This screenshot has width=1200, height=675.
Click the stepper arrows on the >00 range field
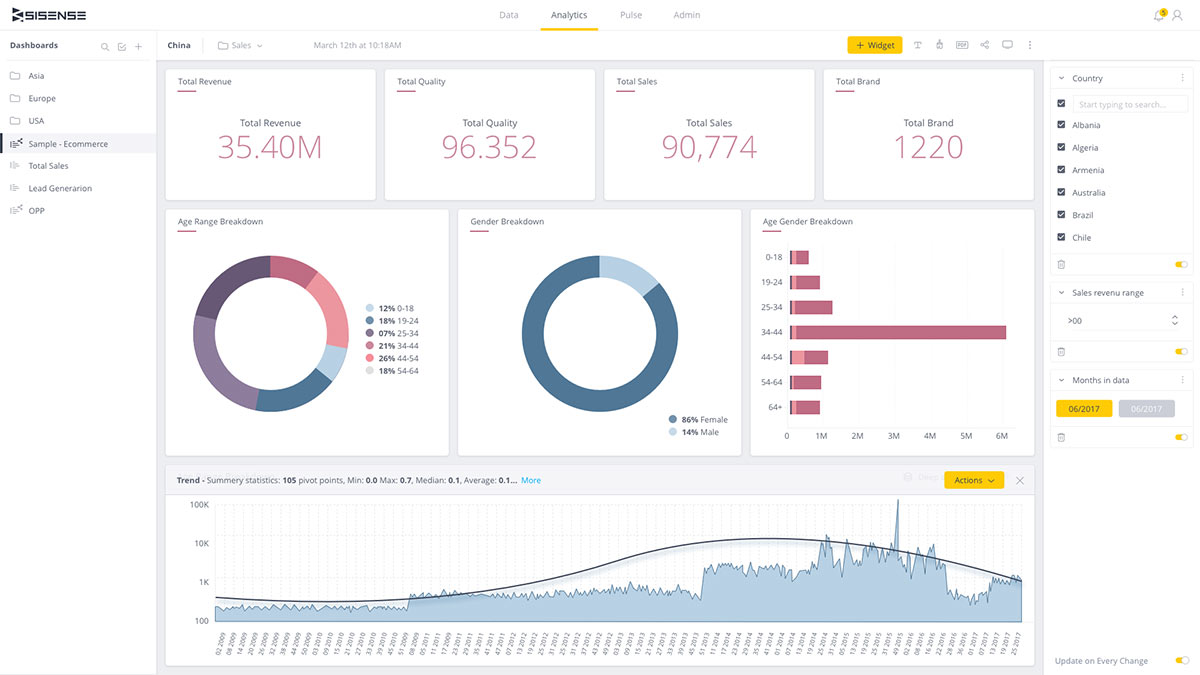click(1174, 320)
